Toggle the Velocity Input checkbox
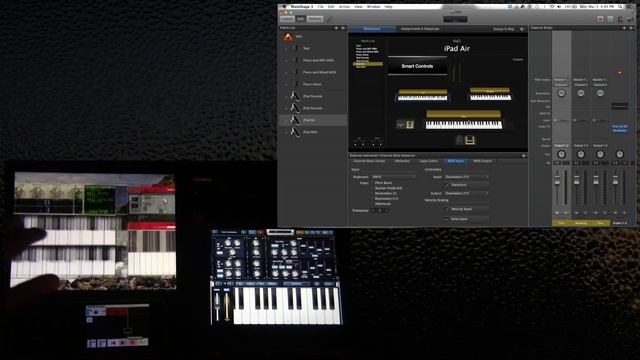Screen dimensions: 640x360 pos(447,209)
